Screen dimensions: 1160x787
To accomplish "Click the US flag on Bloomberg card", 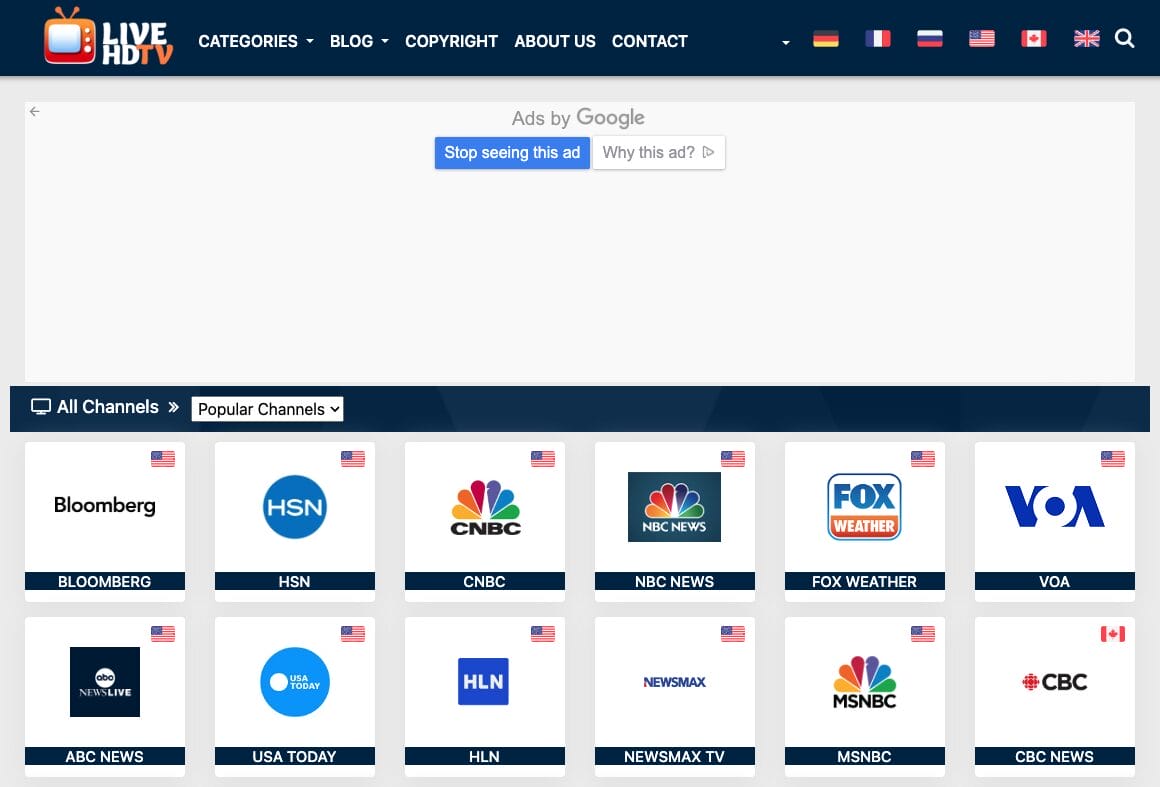I will 163,459.
